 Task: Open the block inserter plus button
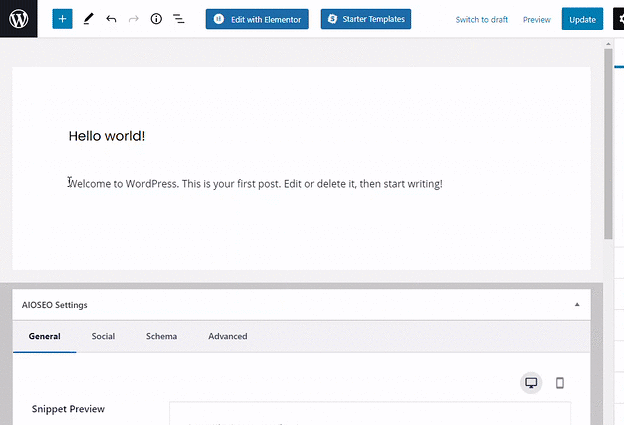click(62, 19)
